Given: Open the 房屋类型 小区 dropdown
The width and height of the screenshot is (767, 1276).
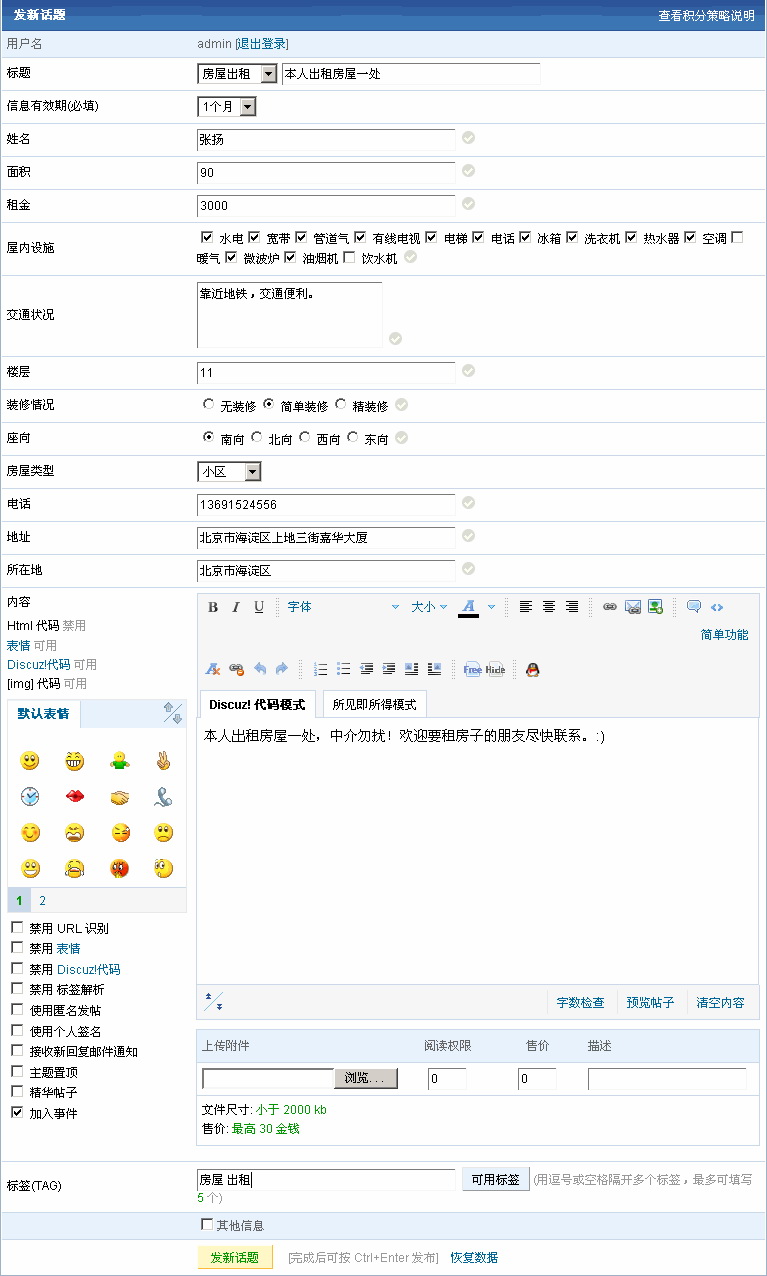Looking at the screenshot, I should [x=229, y=471].
